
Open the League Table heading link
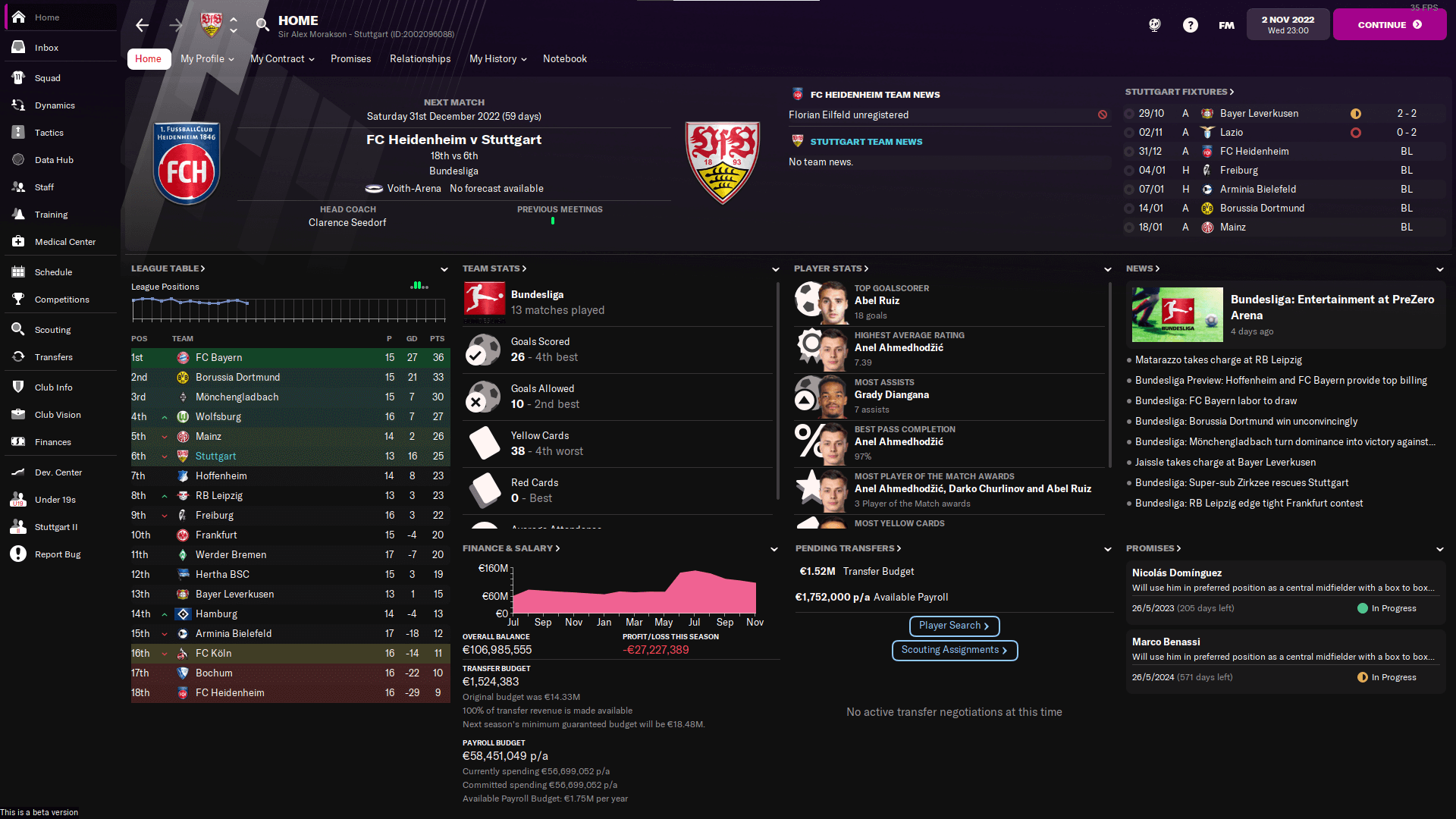[168, 268]
